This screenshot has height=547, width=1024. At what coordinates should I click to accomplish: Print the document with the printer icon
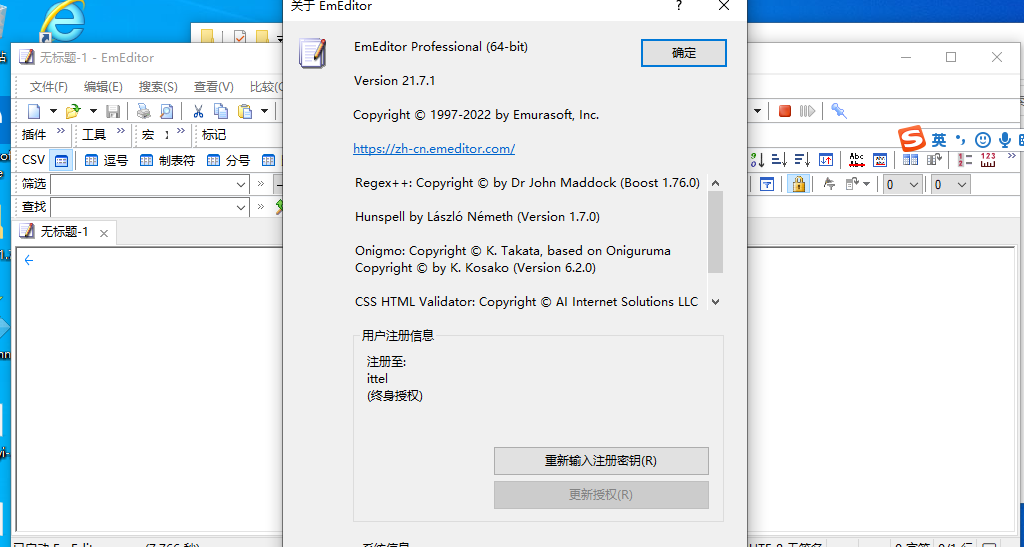tap(143, 112)
